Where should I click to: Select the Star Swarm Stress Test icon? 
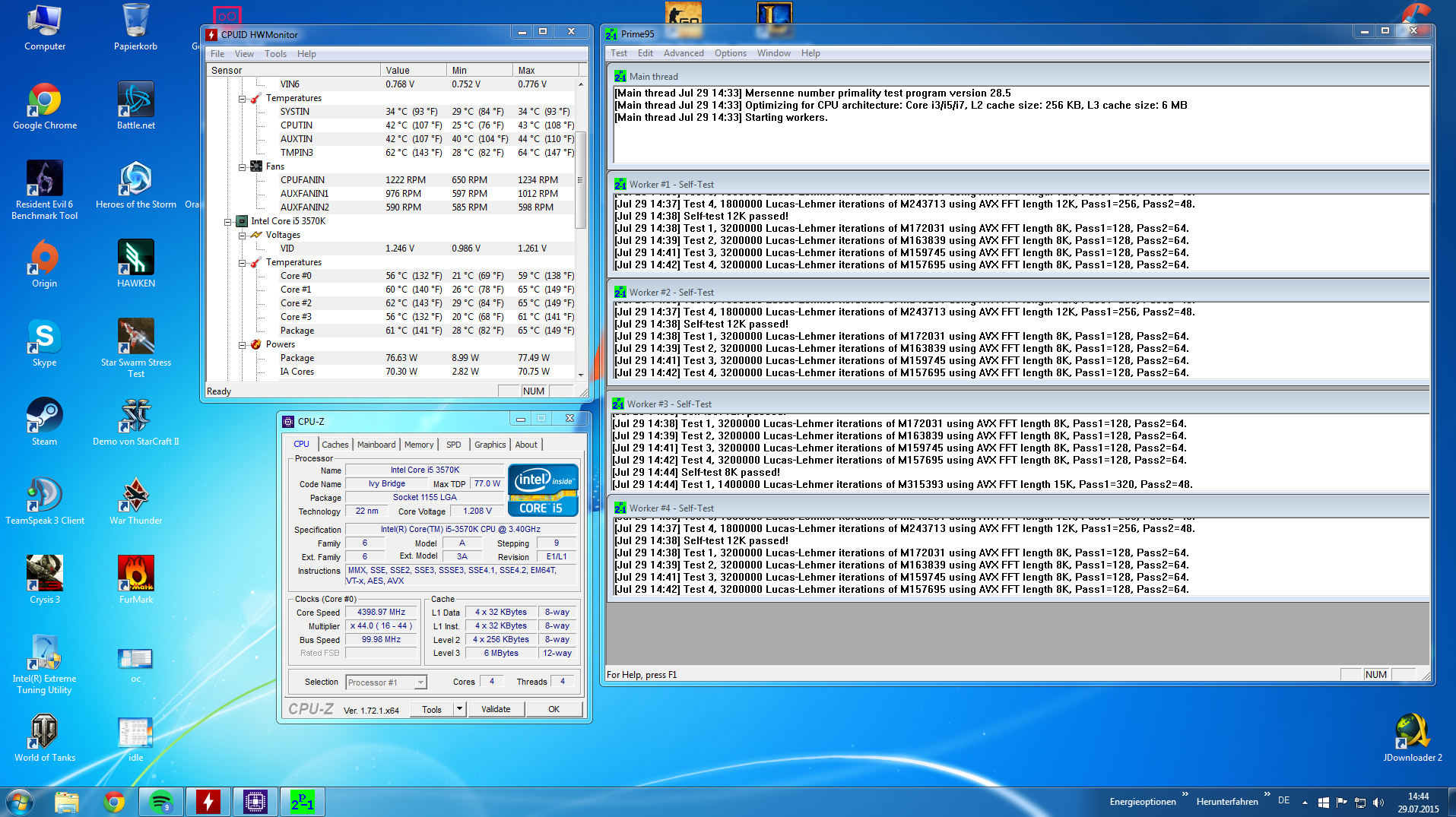[135, 349]
